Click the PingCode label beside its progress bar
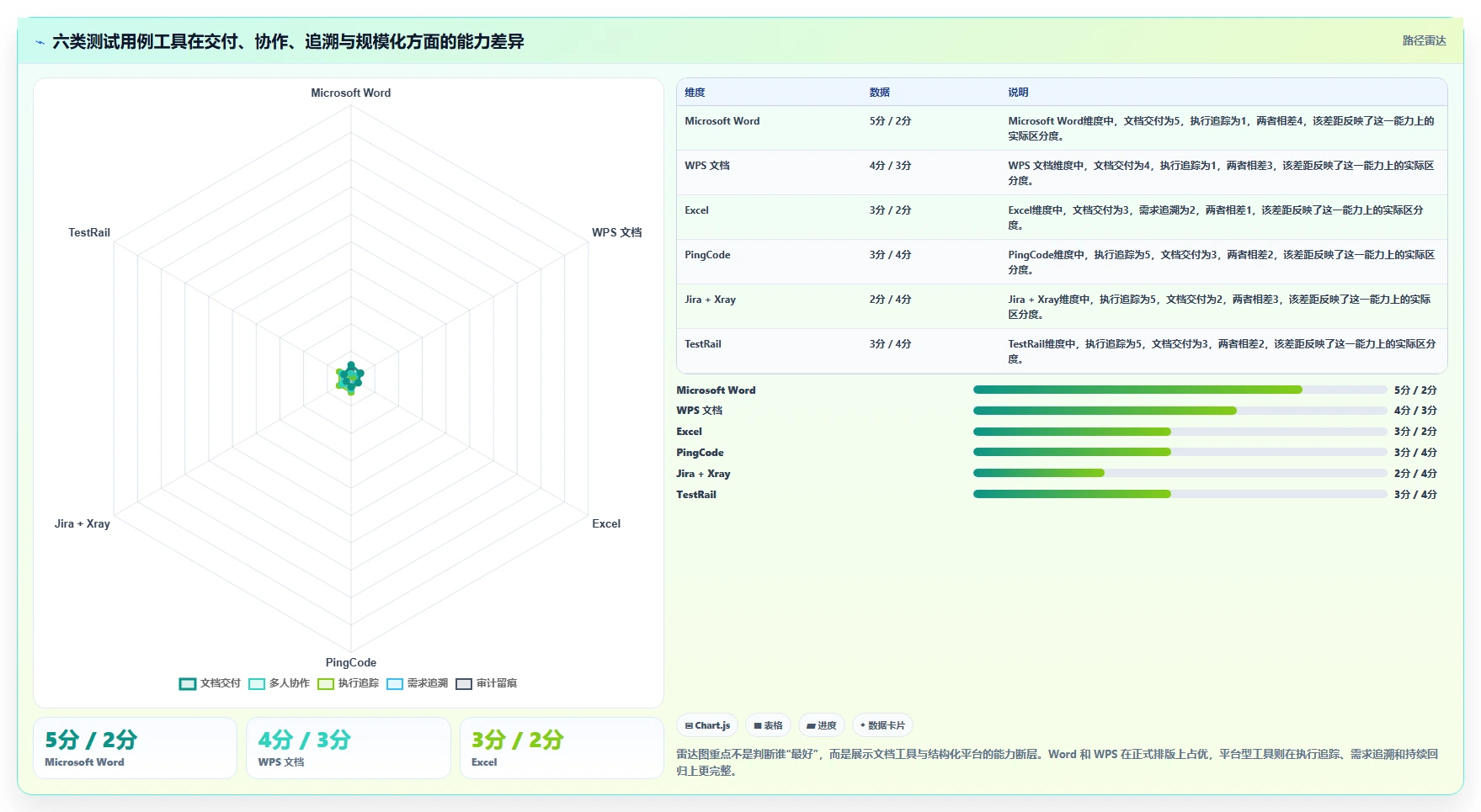The height and width of the screenshot is (812, 1481). 700,453
